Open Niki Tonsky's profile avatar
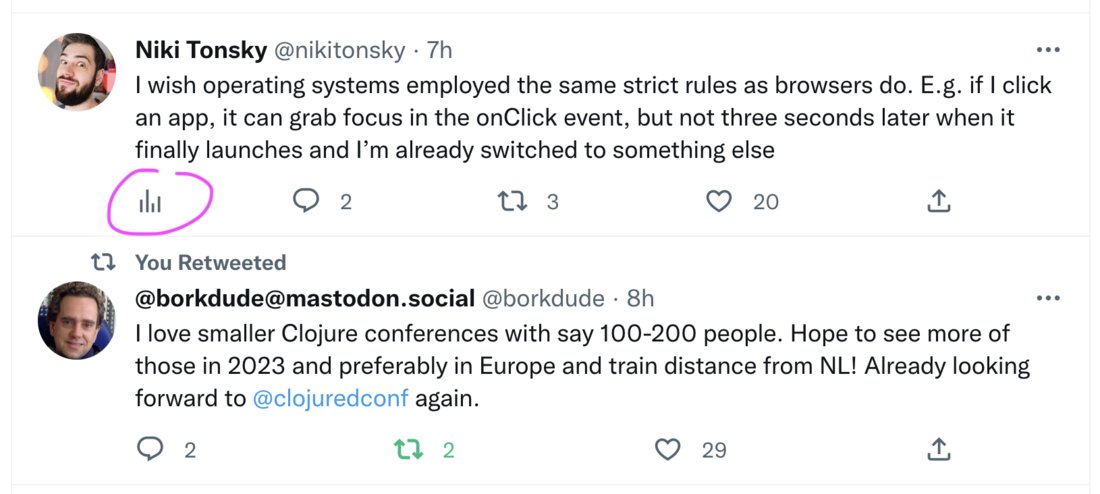 (x=76, y=72)
